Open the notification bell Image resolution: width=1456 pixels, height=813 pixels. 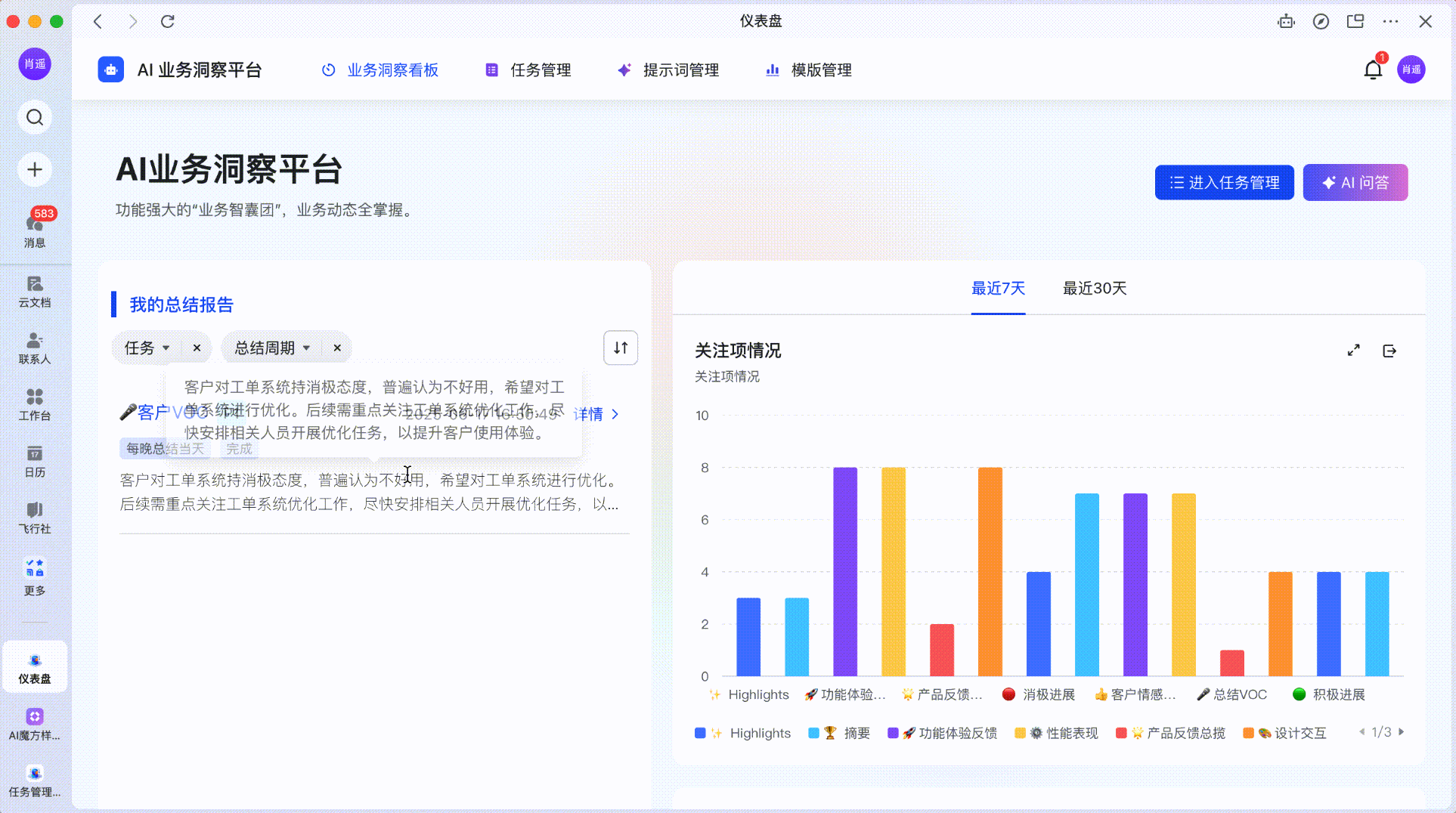(1372, 70)
